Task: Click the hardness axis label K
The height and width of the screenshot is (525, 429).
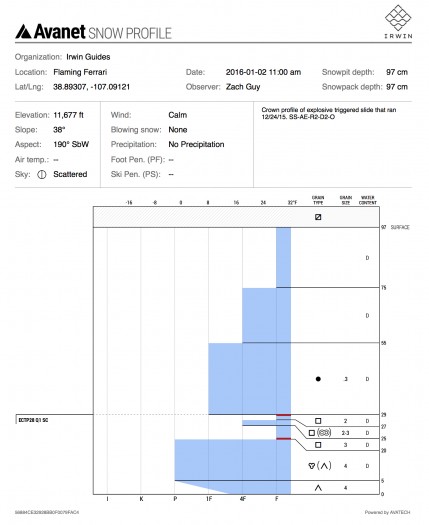Action: [x=141, y=499]
